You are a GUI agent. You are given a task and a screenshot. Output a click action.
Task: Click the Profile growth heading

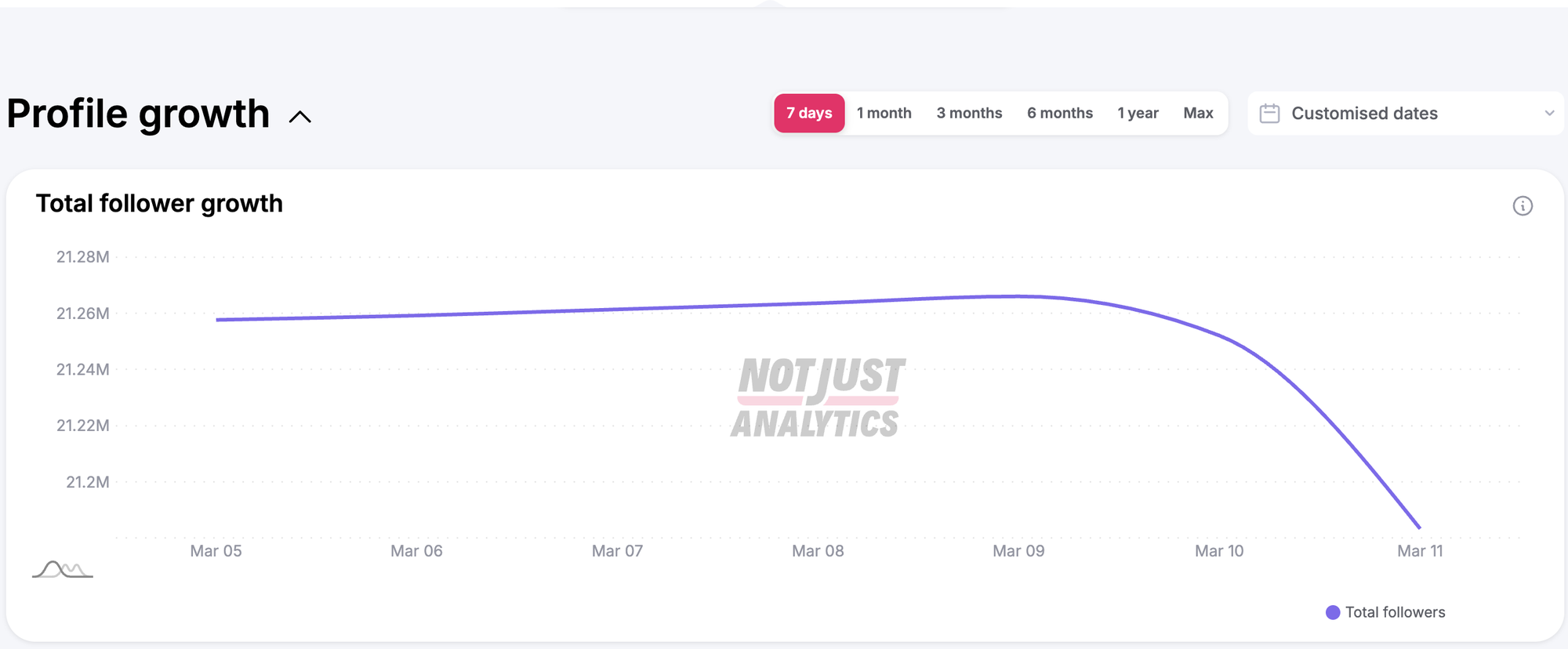pos(138,114)
